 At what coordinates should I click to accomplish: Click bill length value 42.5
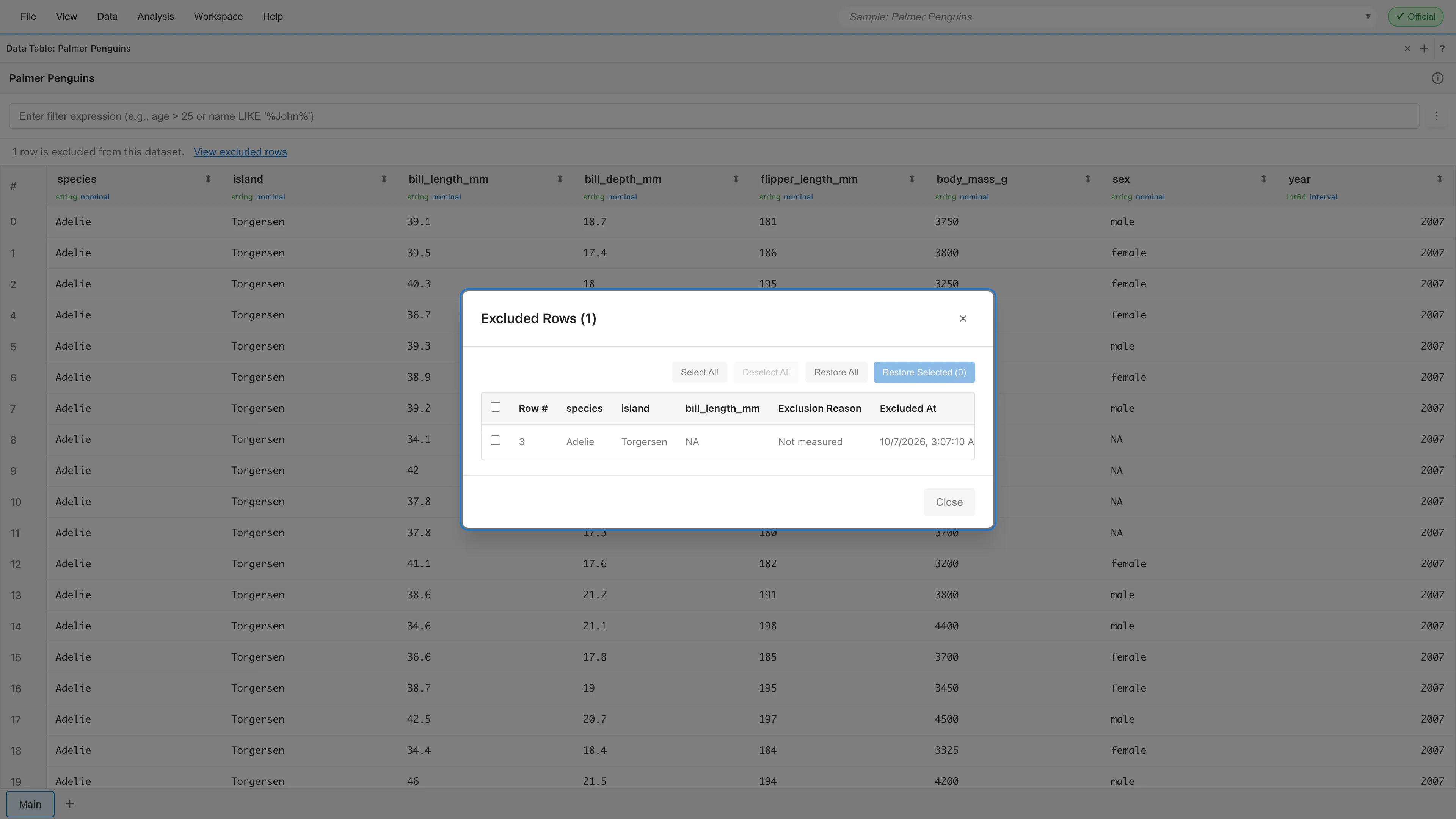coord(418,719)
